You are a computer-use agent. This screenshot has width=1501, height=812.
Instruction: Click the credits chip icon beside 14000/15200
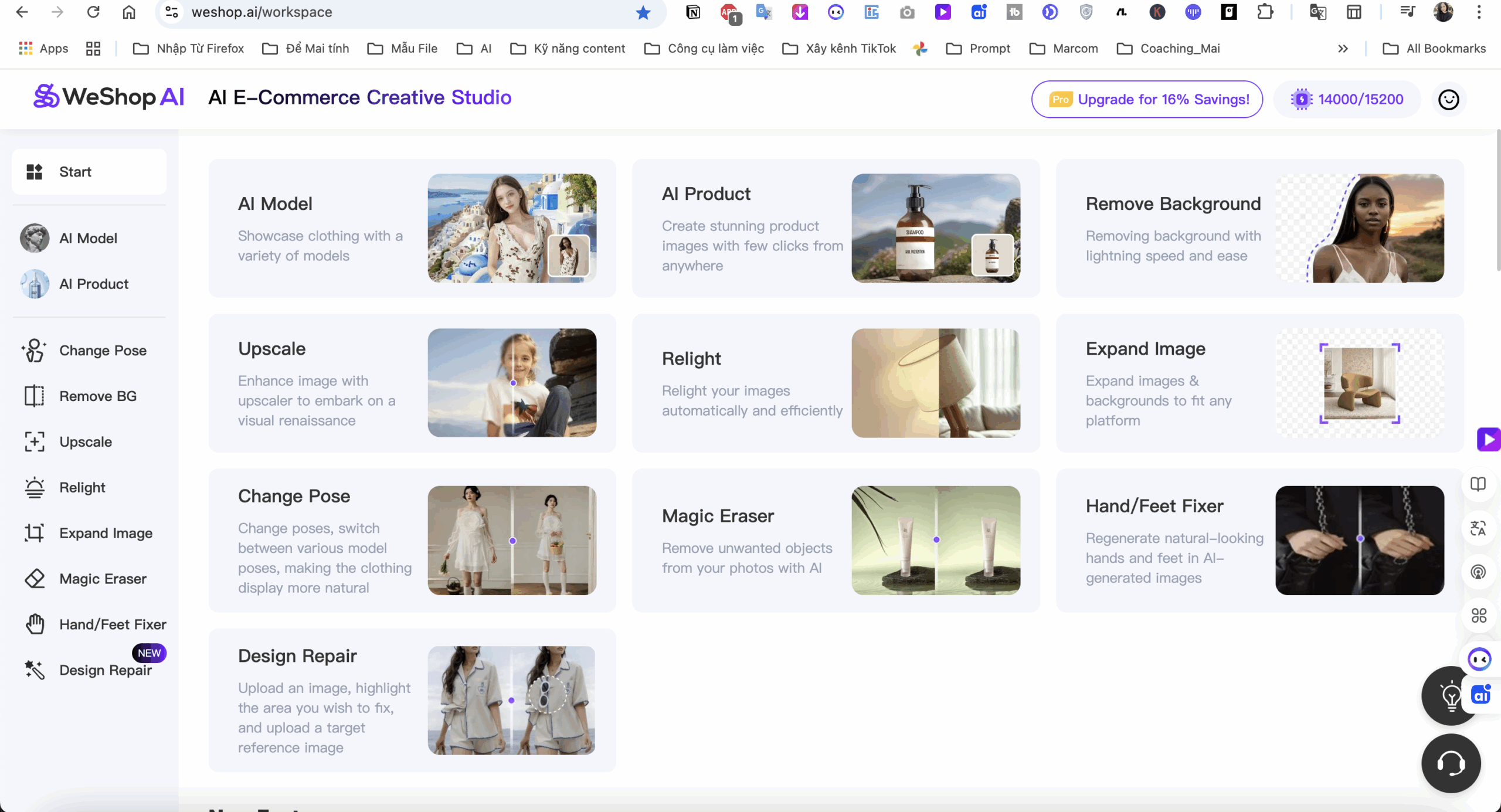point(1301,100)
